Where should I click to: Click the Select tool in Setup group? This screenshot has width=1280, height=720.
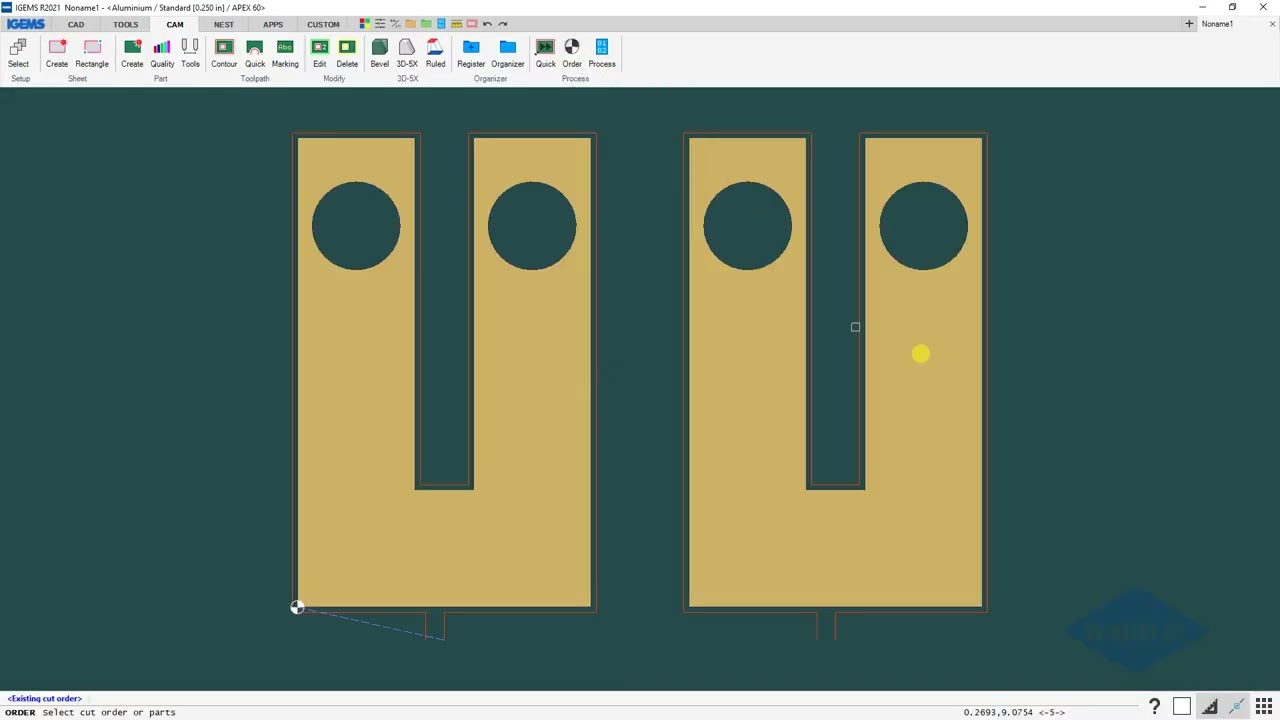[18, 54]
